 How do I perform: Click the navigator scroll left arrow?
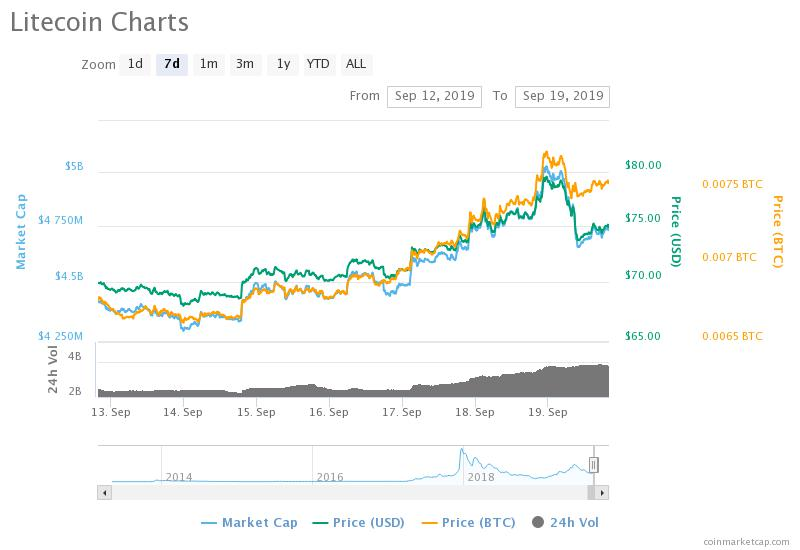[105, 493]
